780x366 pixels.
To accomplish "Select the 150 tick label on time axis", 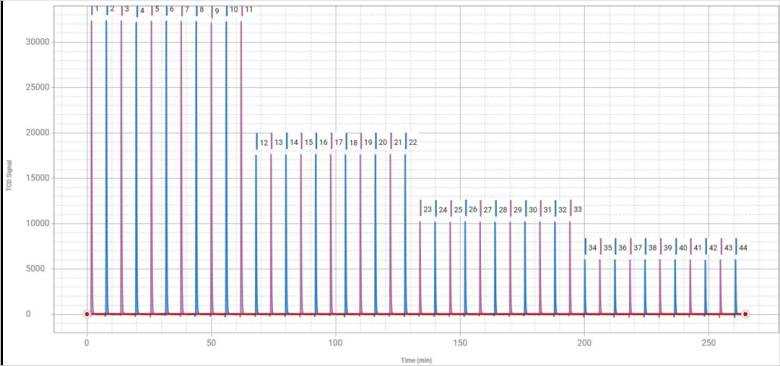I will (460, 343).
